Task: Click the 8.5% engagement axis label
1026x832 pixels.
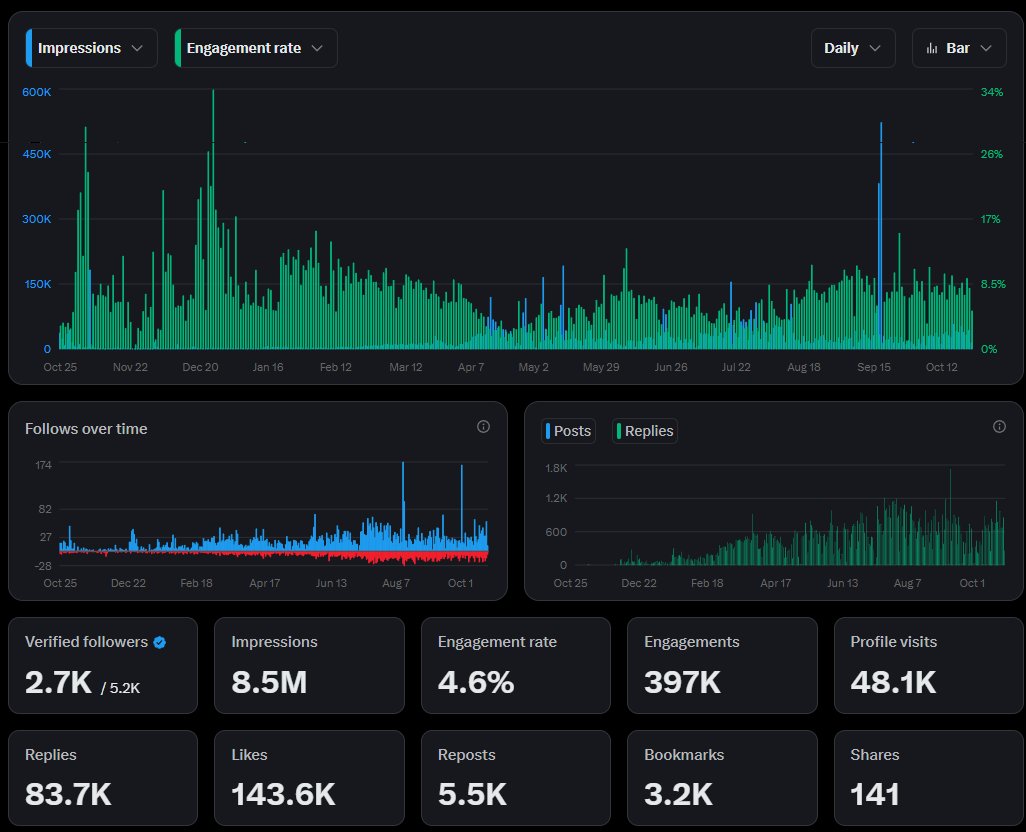Action: click(993, 285)
